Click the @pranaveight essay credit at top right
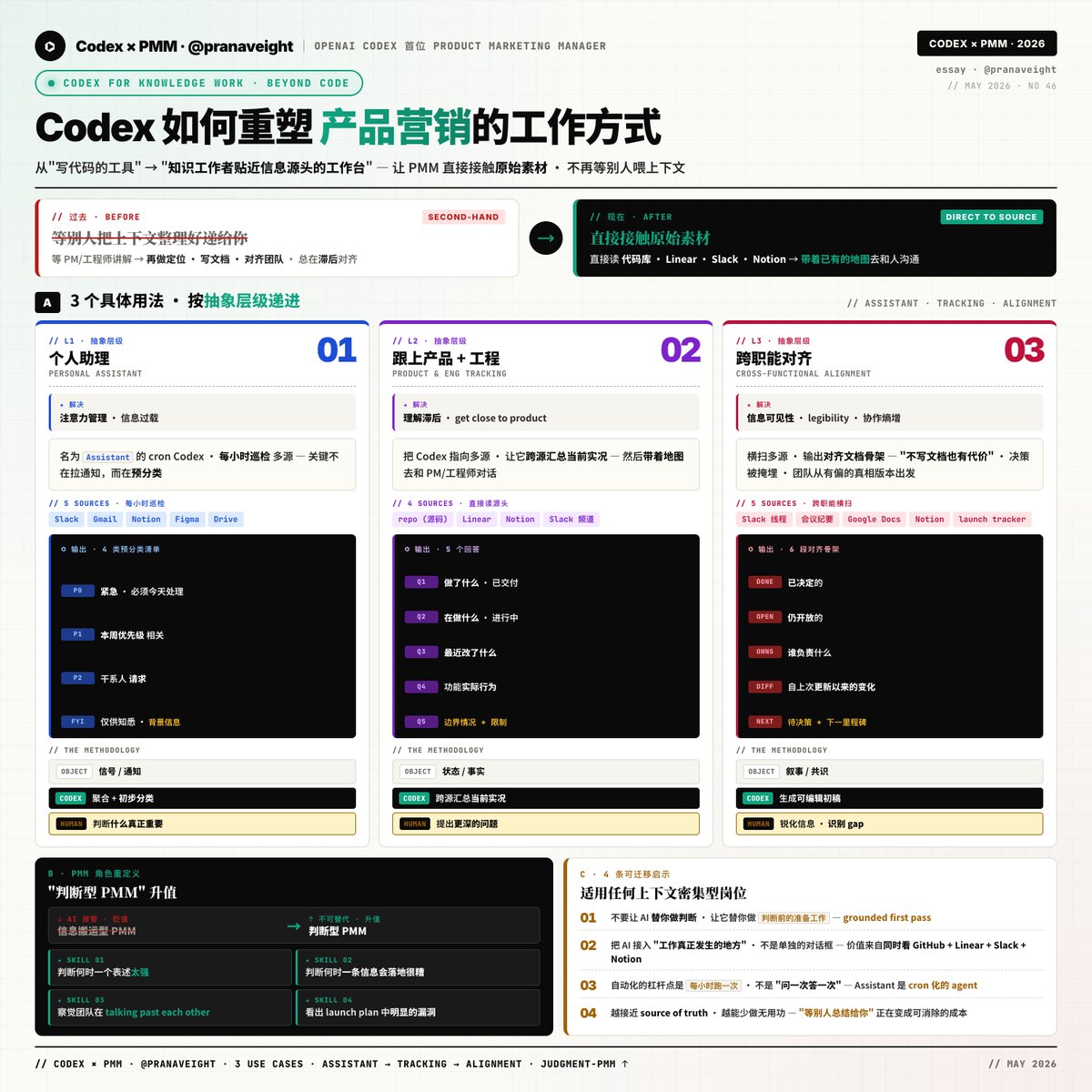This screenshot has width=1092, height=1092. (996, 69)
